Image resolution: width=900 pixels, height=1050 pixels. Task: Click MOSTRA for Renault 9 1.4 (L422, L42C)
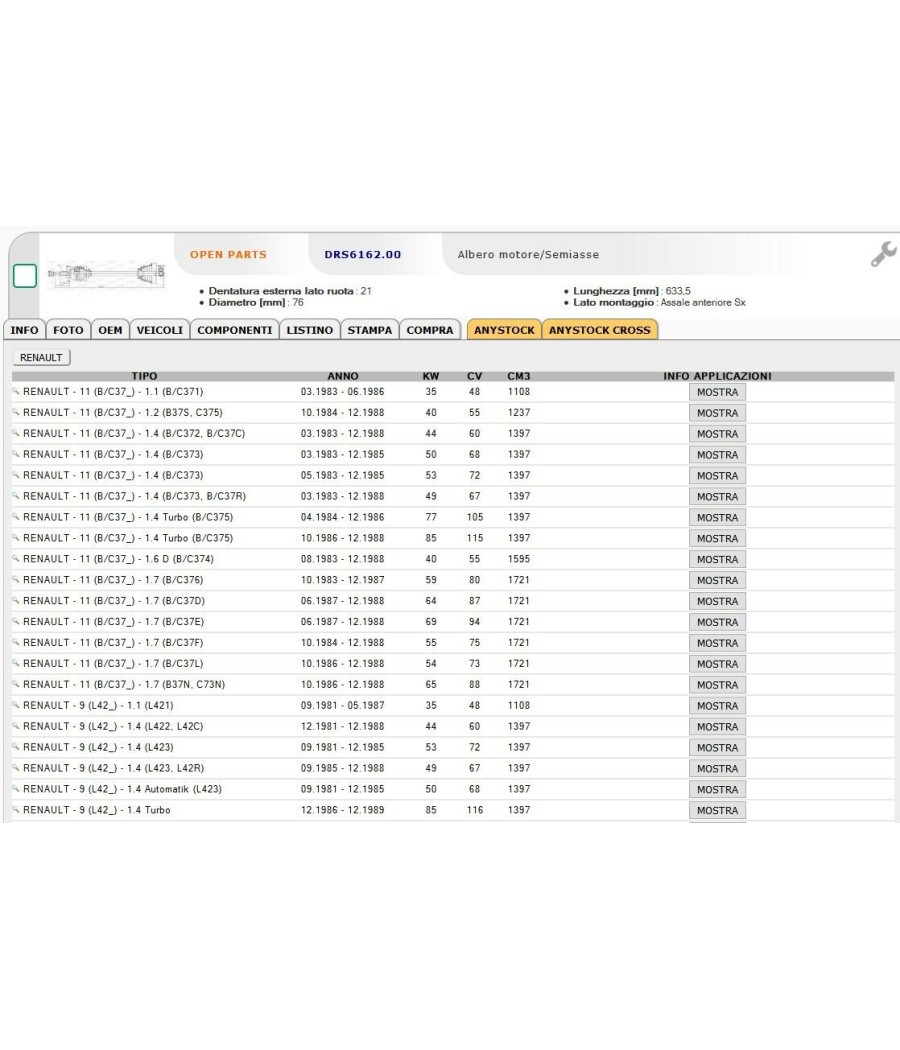[717, 727]
